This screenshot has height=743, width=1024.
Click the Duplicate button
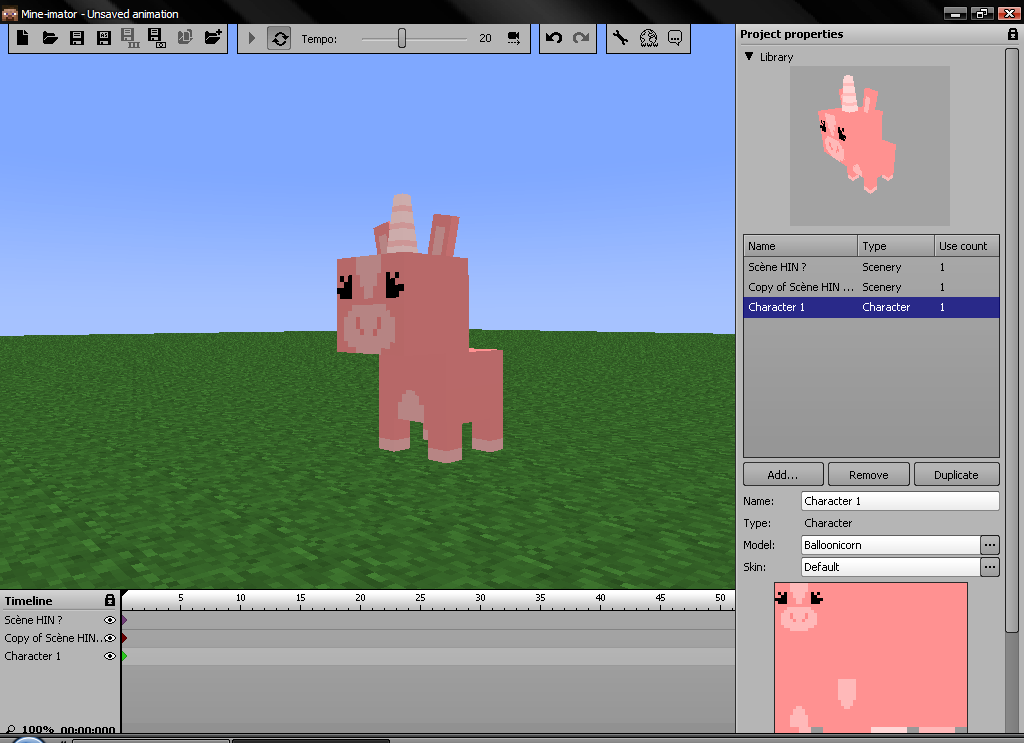point(956,475)
